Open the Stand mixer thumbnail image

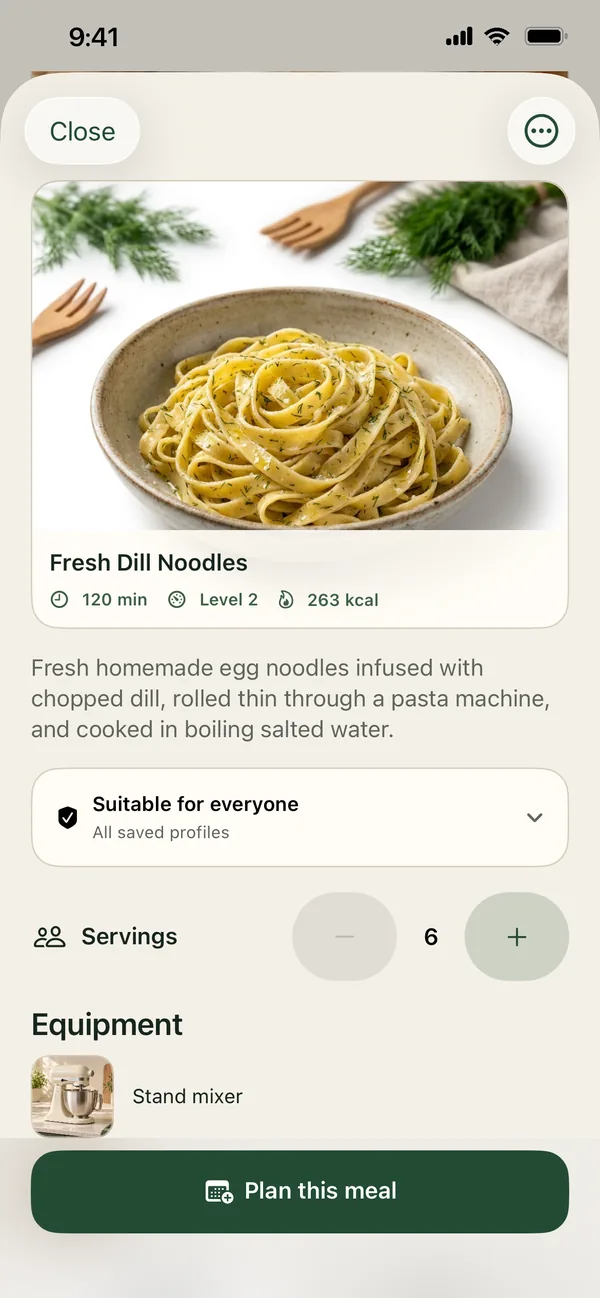(x=72, y=1097)
